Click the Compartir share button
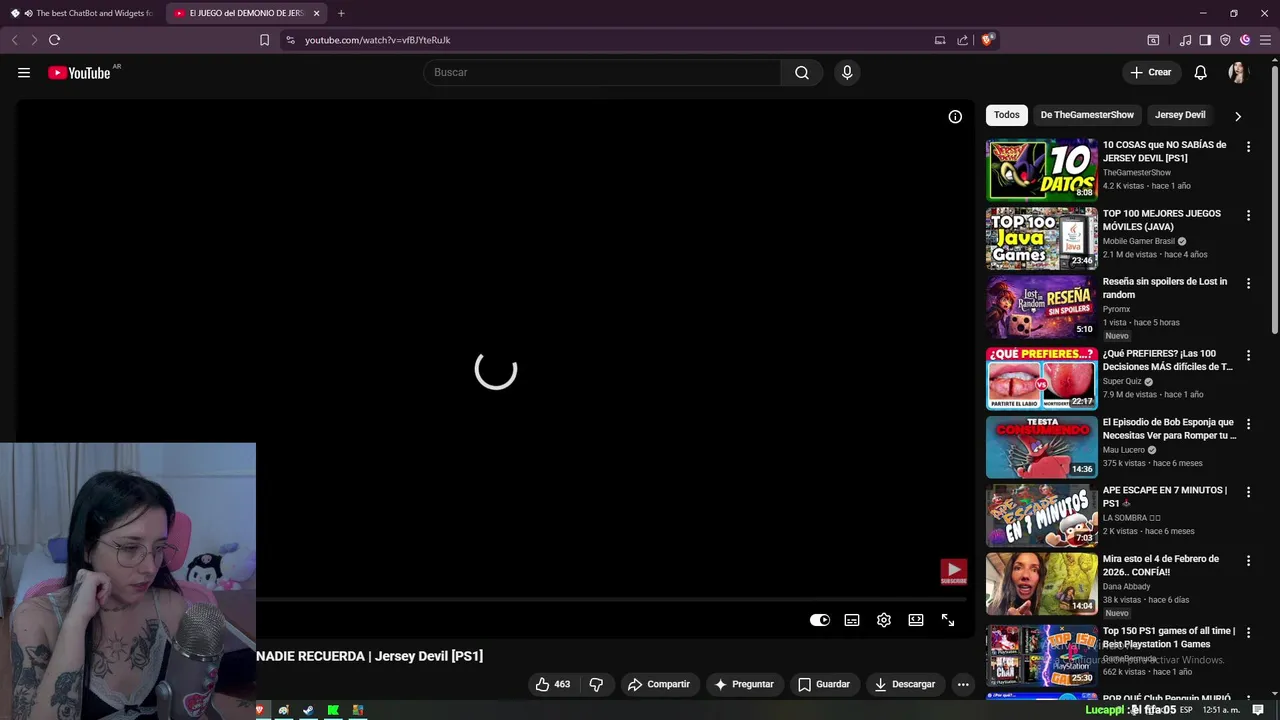1280x720 pixels. (658, 684)
